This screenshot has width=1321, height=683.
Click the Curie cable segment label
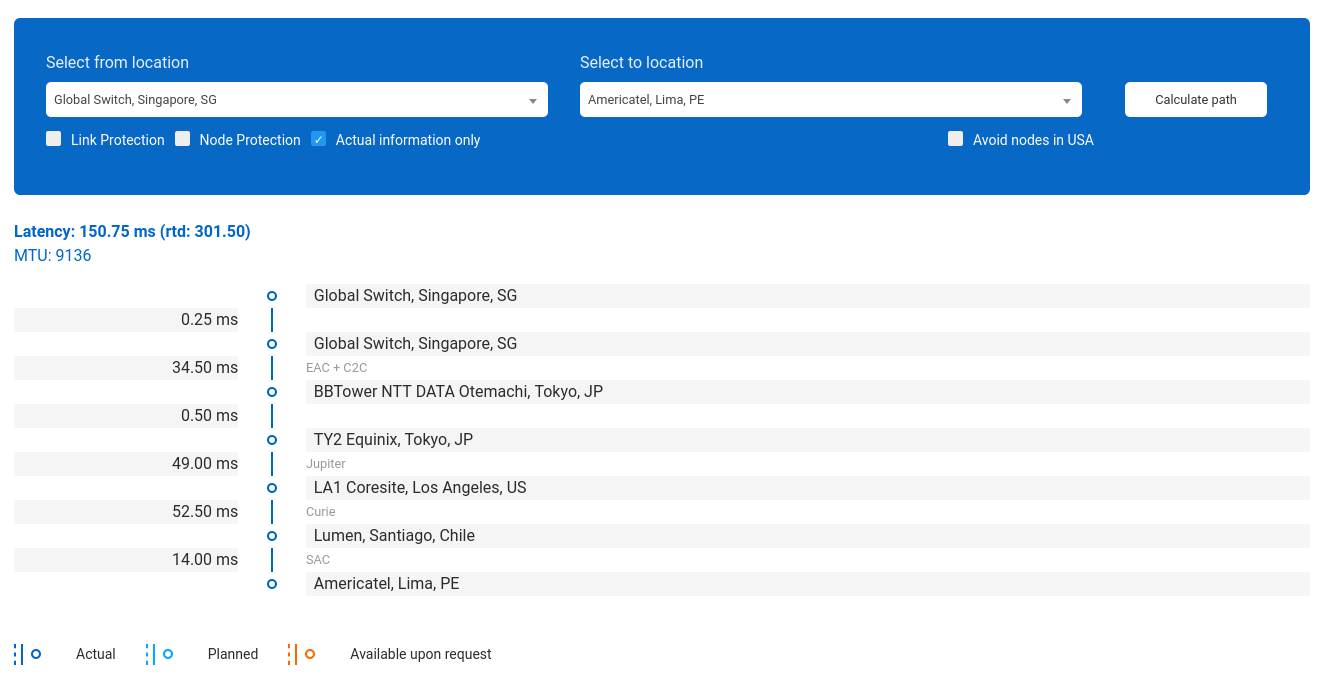(321, 512)
